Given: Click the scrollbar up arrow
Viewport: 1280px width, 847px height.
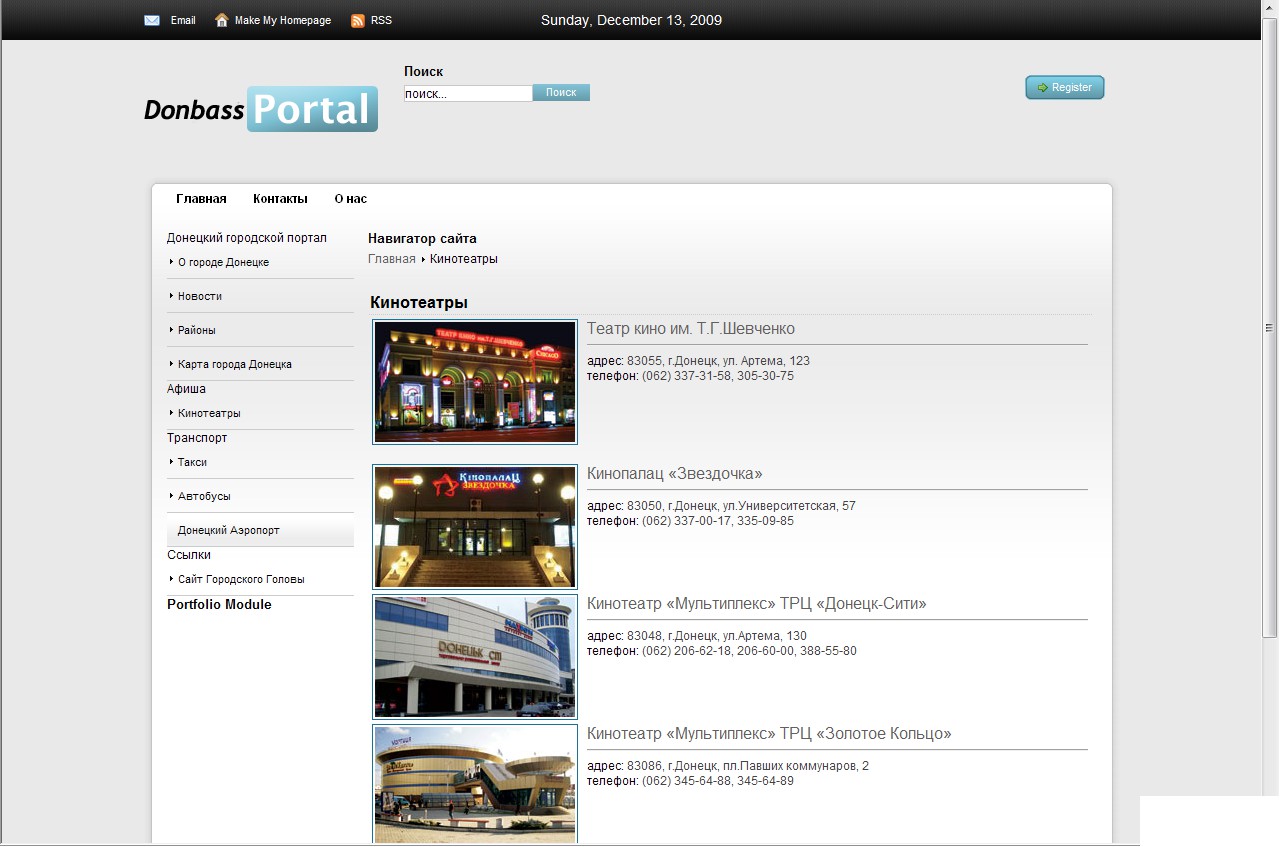Looking at the screenshot, I should [x=1270, y=8].
